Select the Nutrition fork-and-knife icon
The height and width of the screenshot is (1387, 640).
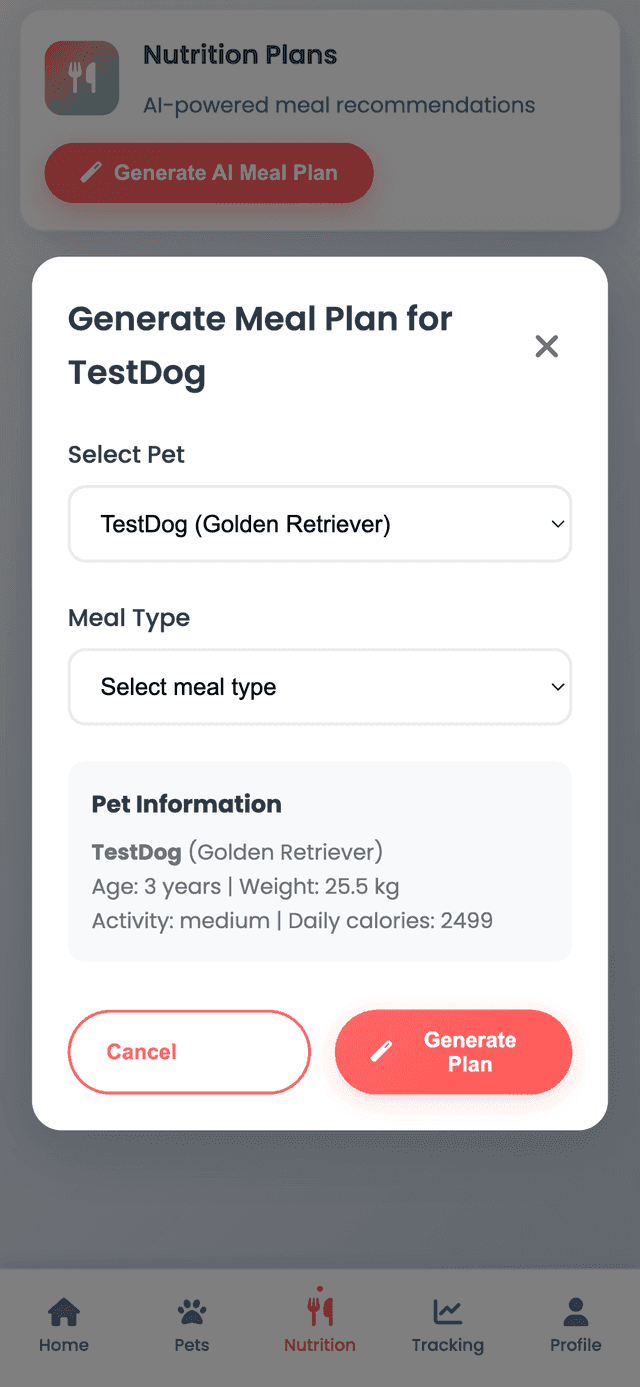click(x=319, y=1312)
